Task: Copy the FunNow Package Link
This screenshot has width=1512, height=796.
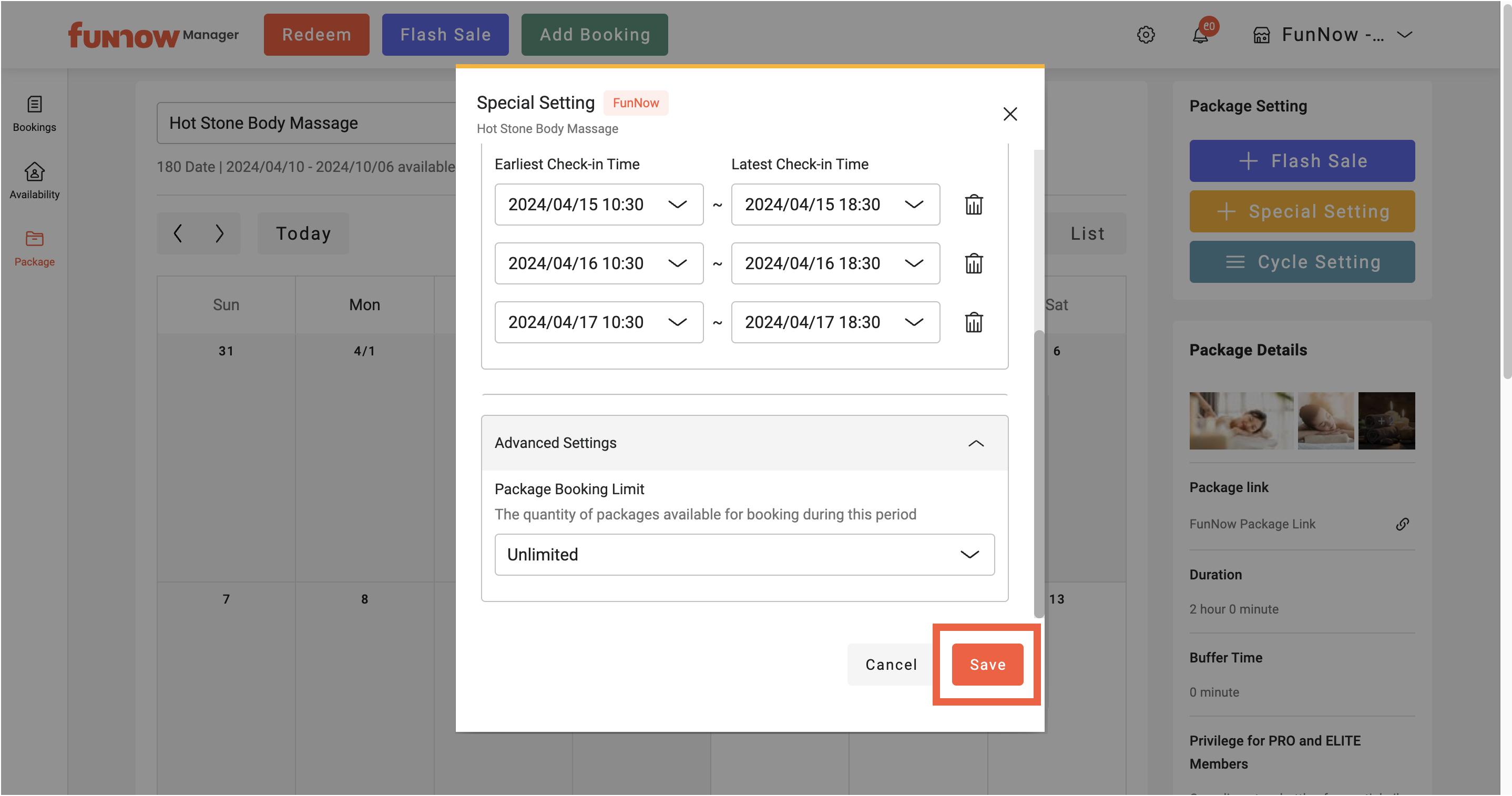Action: [x=1402, y=524]
